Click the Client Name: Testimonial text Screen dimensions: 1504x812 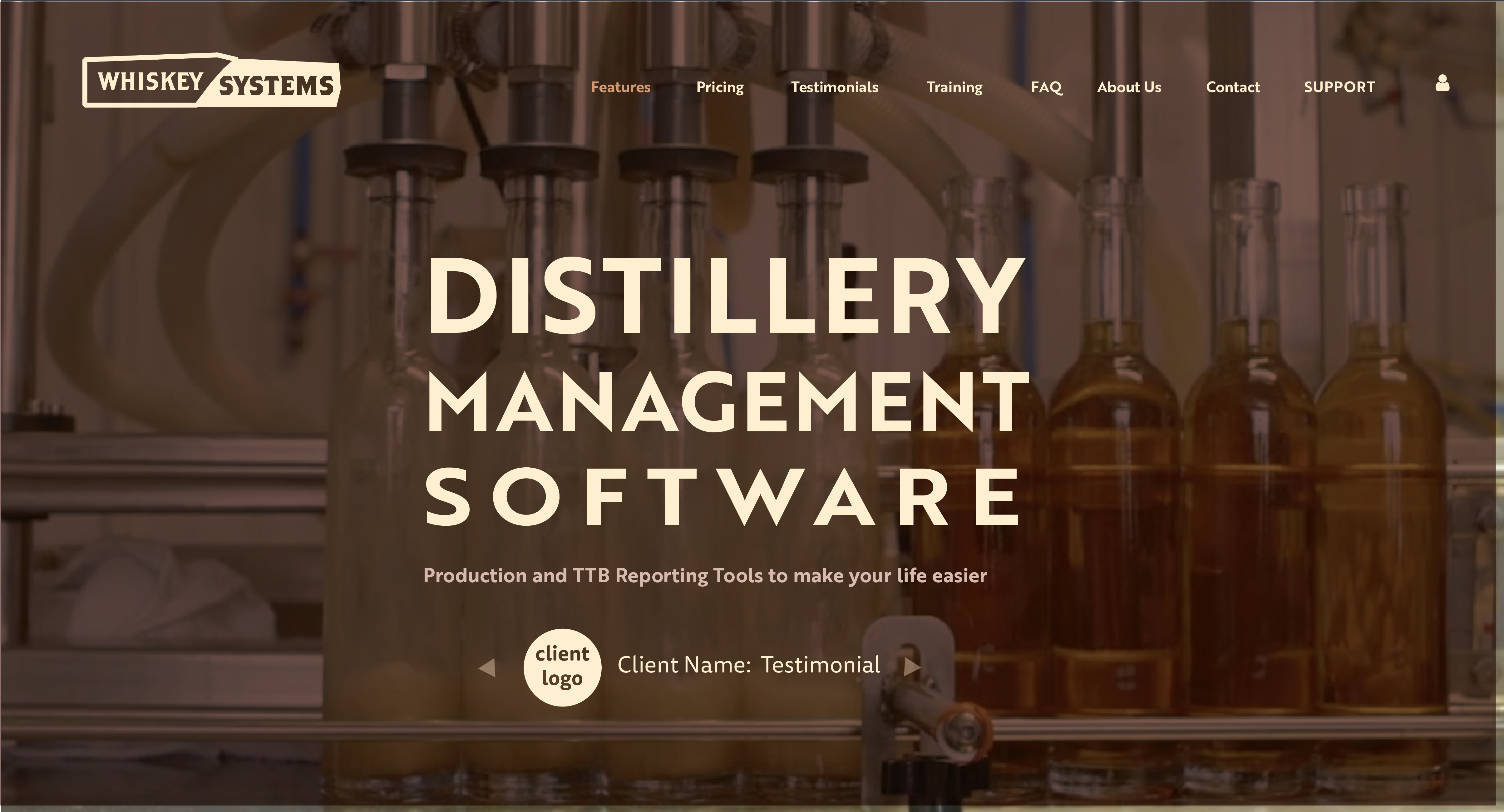tap(748, 665)
